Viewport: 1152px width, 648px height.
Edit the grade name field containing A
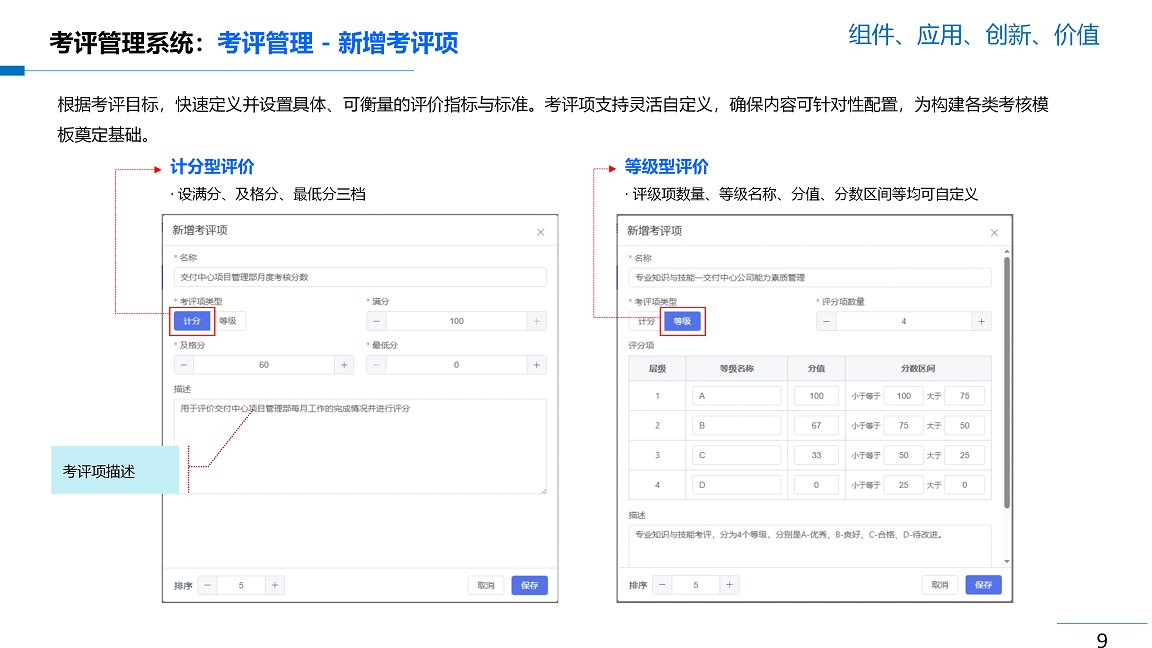[736, 396]
